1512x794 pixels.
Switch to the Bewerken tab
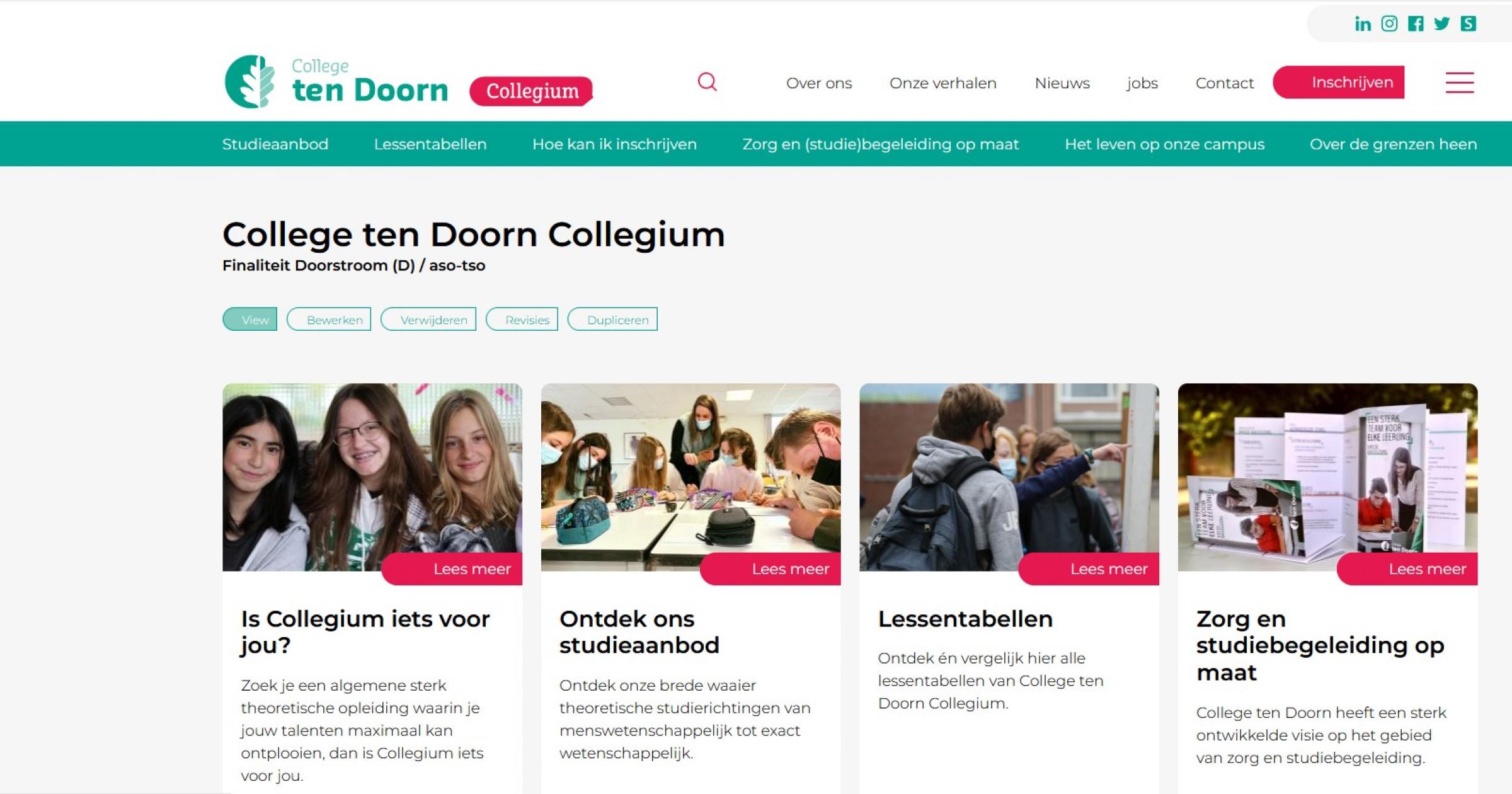click(x=329, y=319)
